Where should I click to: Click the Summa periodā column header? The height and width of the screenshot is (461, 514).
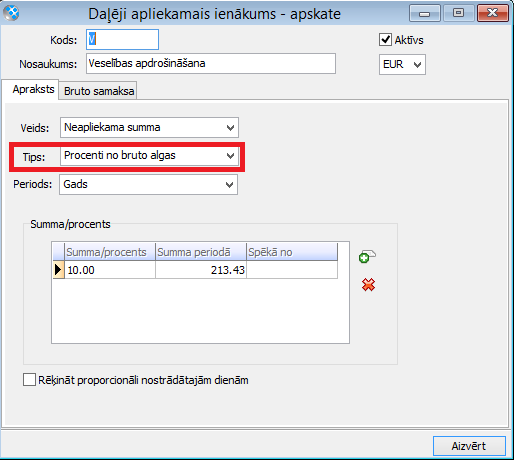(201, 252)
